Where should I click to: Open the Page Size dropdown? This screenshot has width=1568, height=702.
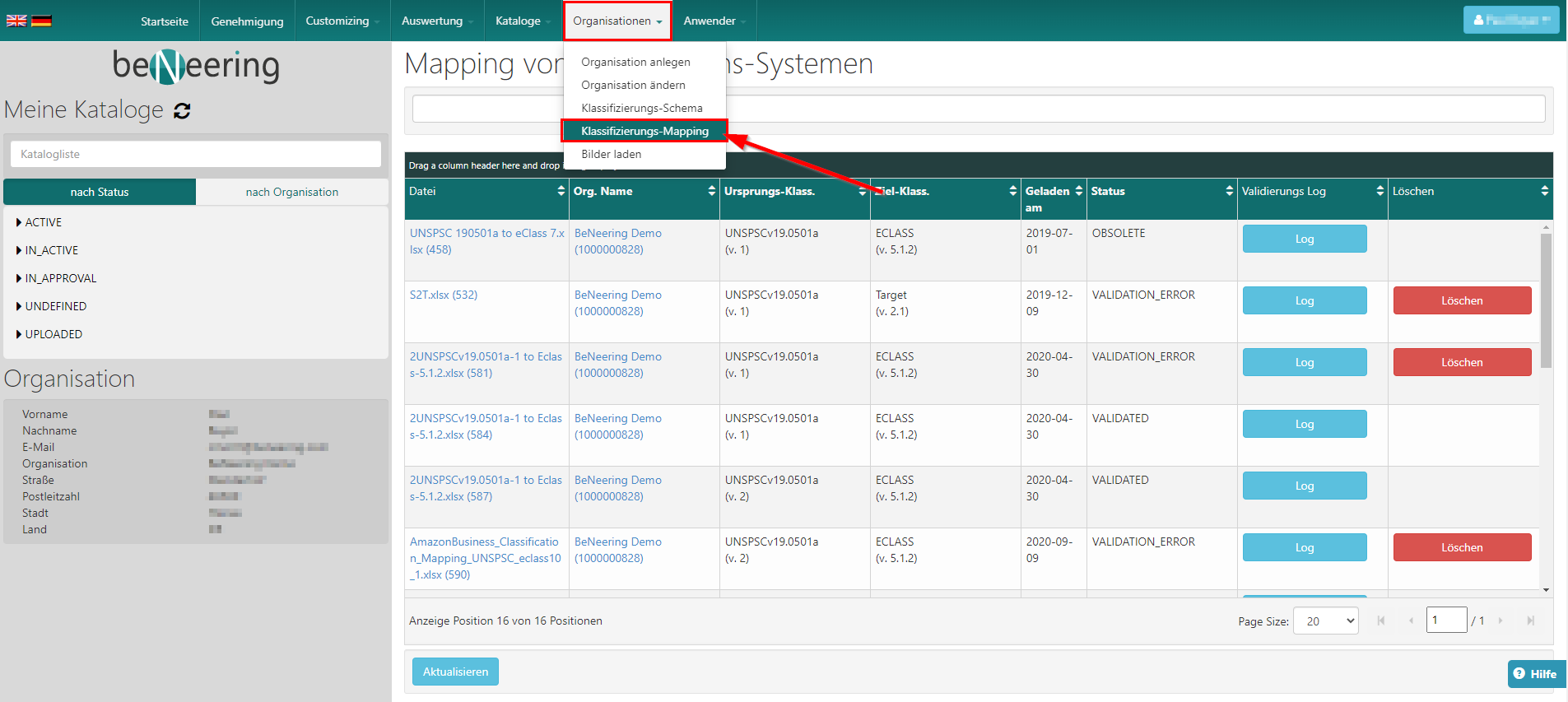click(1325, 621)
